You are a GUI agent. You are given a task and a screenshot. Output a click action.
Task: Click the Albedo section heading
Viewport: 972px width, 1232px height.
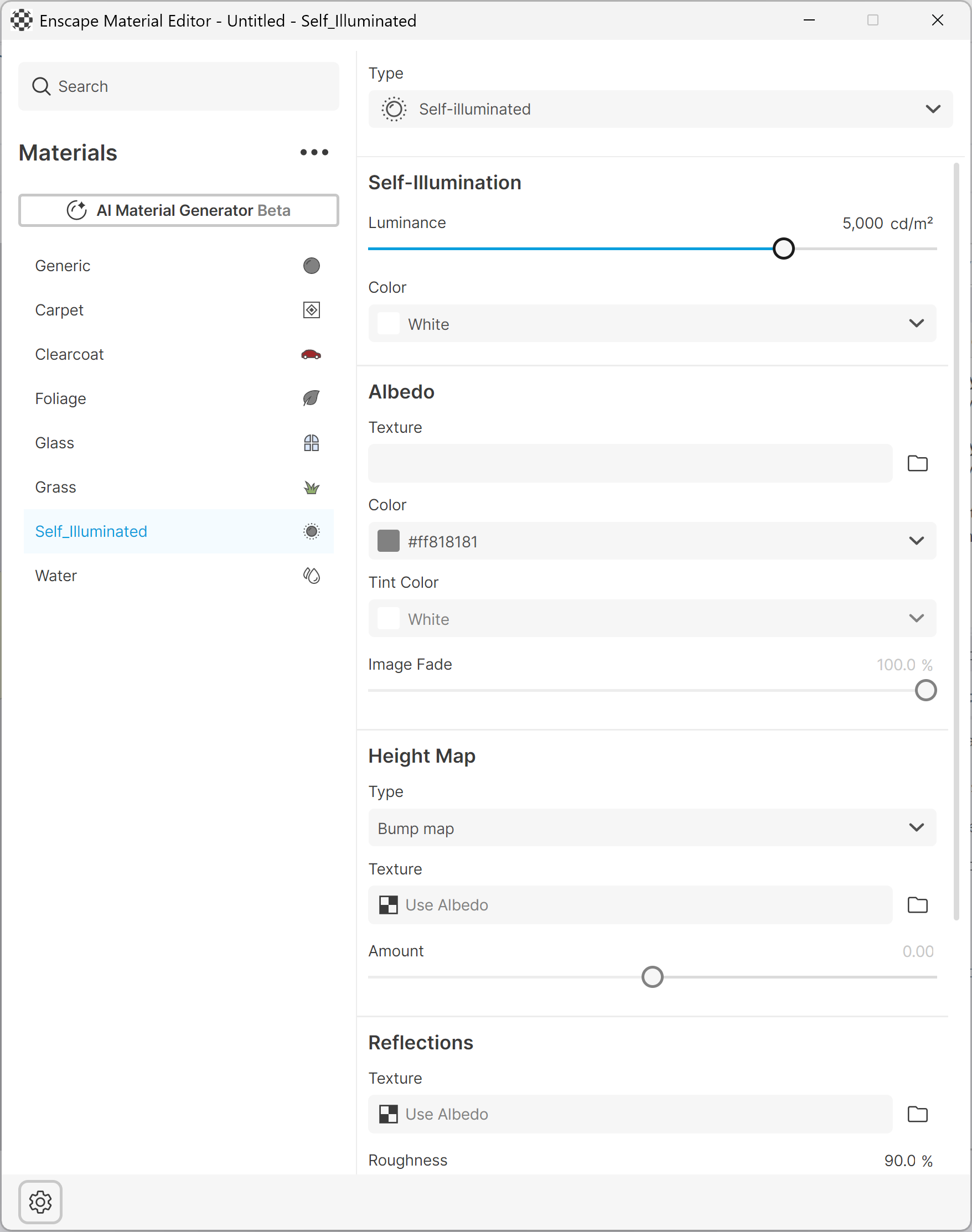[x=401, y=392]
